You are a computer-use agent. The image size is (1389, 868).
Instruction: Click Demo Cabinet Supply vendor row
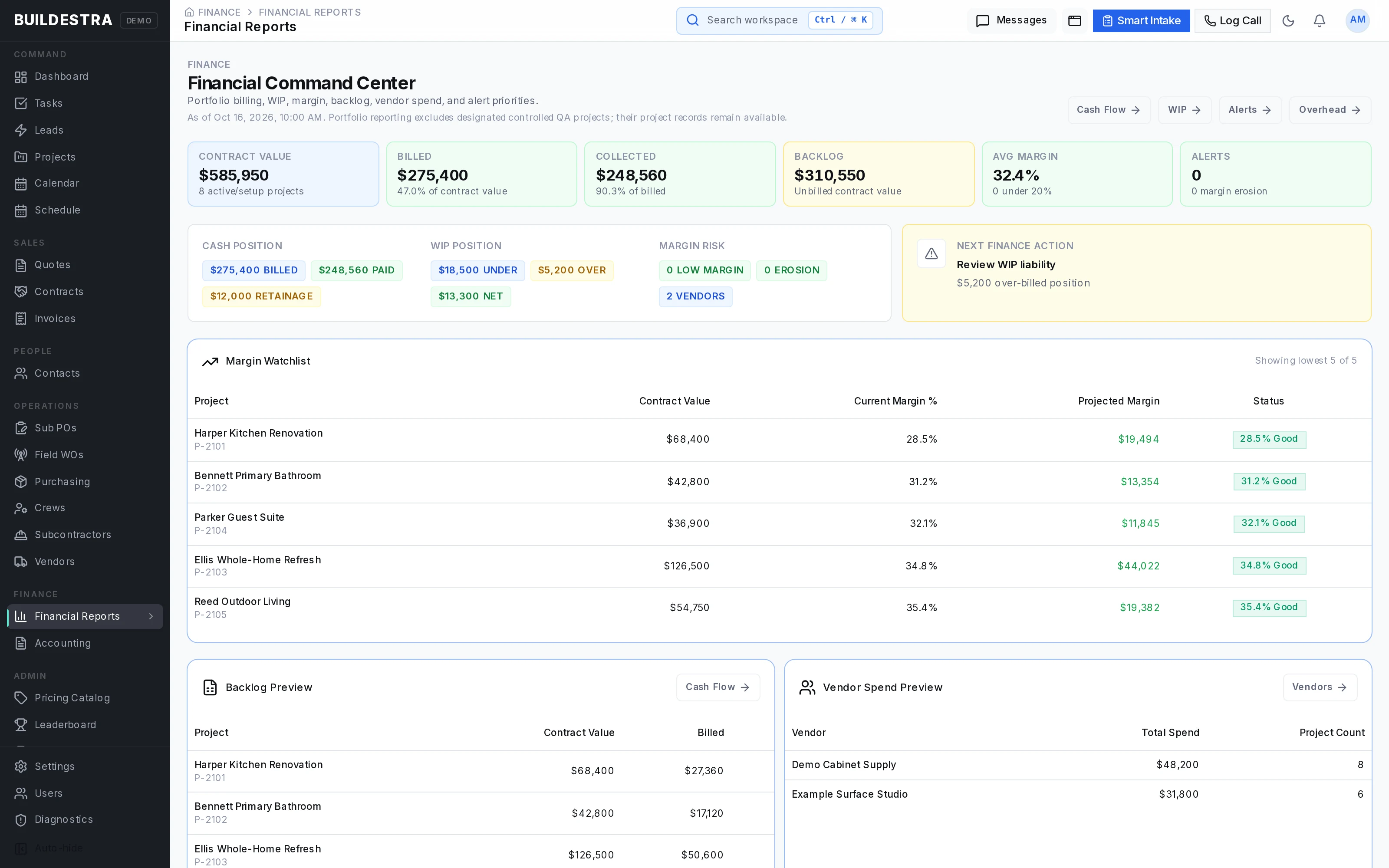(1077, 765)
